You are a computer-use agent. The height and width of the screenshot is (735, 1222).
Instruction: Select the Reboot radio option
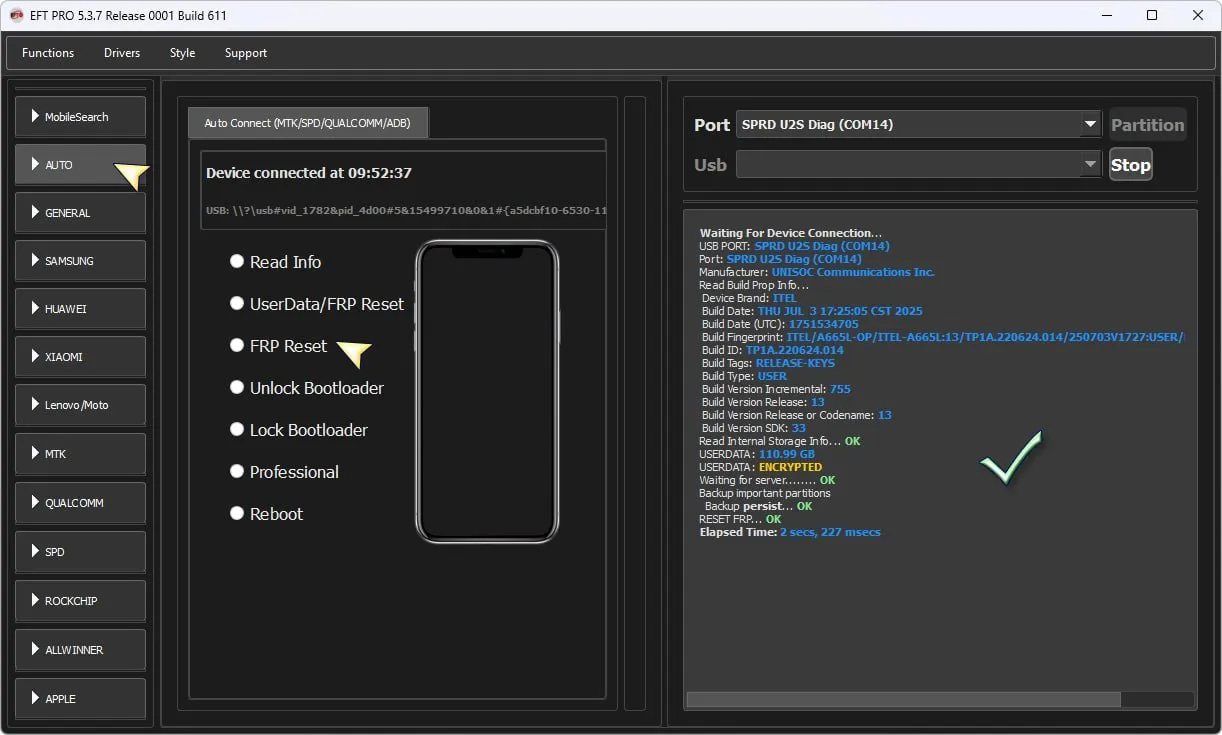pos(237,513)
